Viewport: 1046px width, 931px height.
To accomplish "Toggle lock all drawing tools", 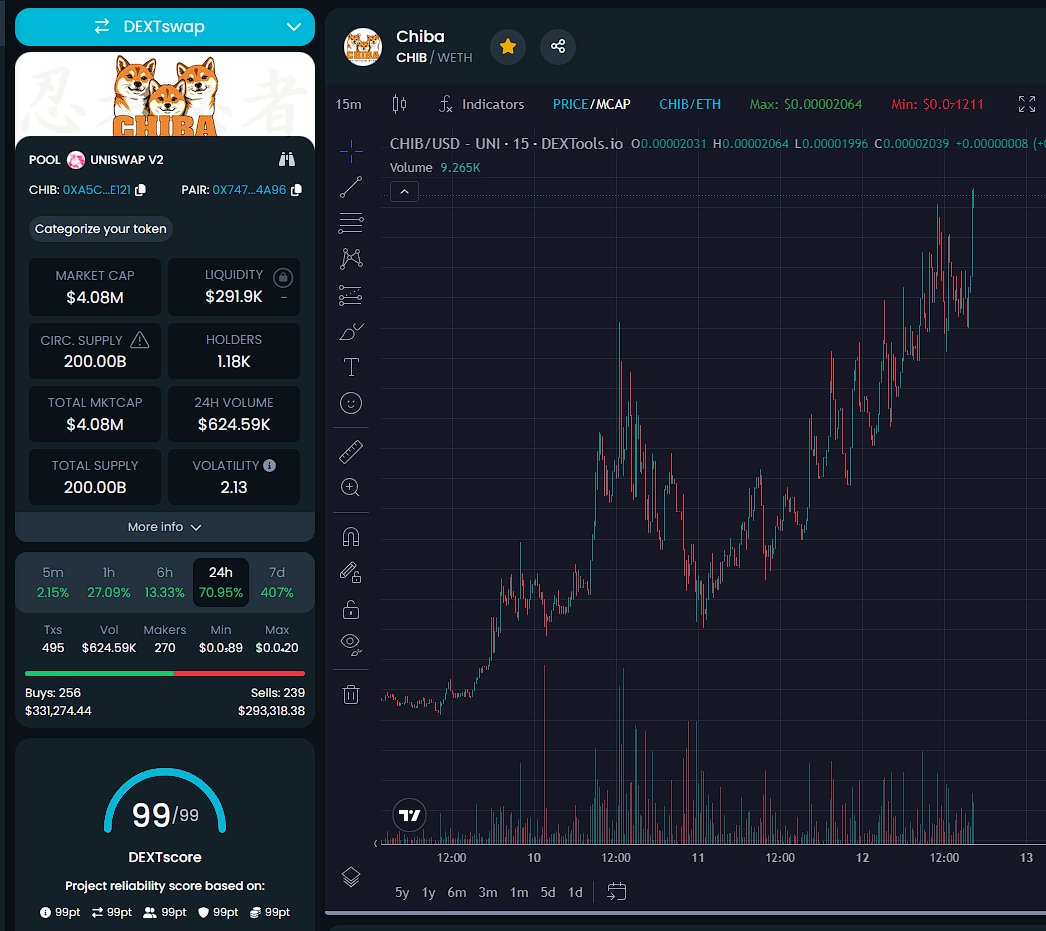I will click(x=351, y=609).
